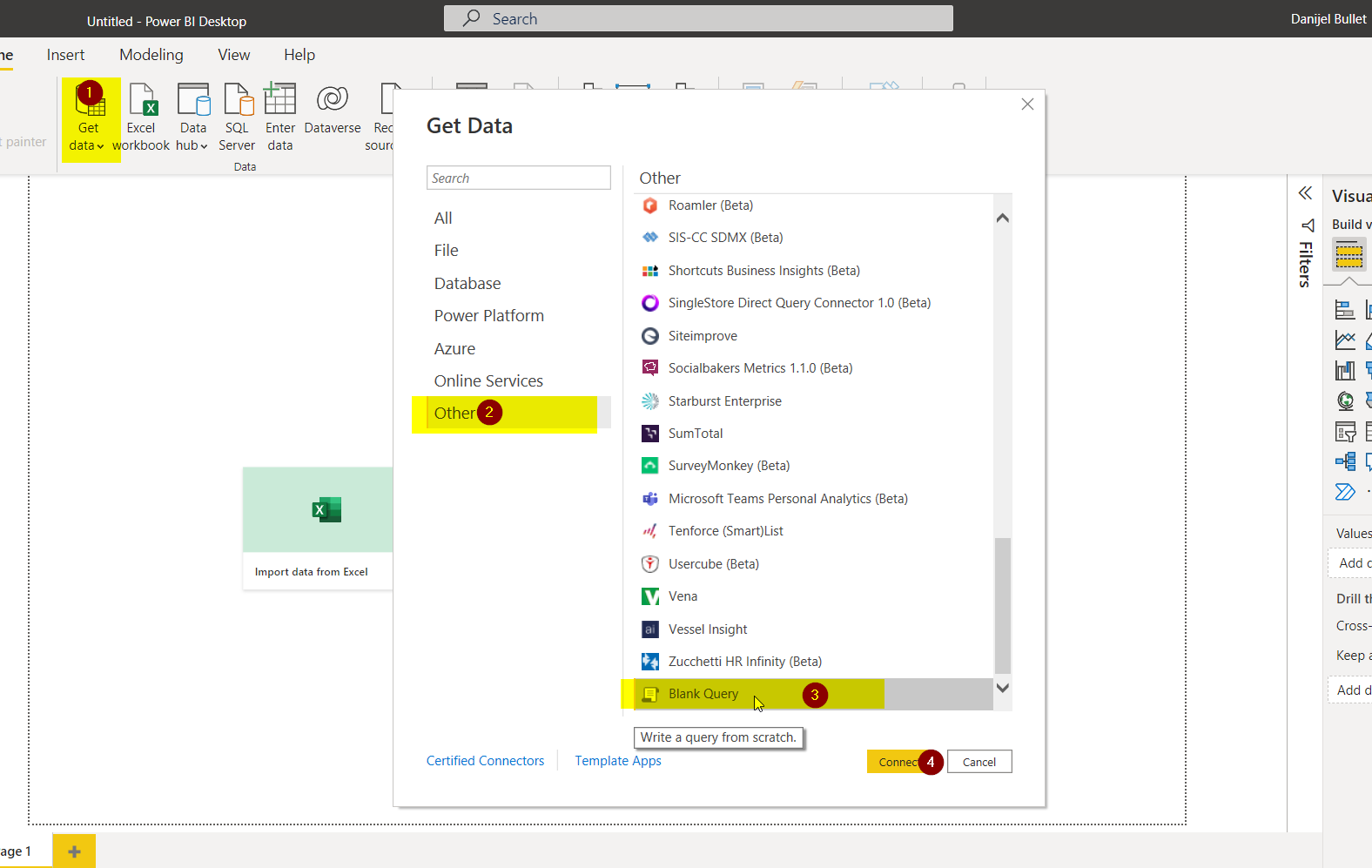
Task: Select the Power Platform category
Action: tap(488, 315)
